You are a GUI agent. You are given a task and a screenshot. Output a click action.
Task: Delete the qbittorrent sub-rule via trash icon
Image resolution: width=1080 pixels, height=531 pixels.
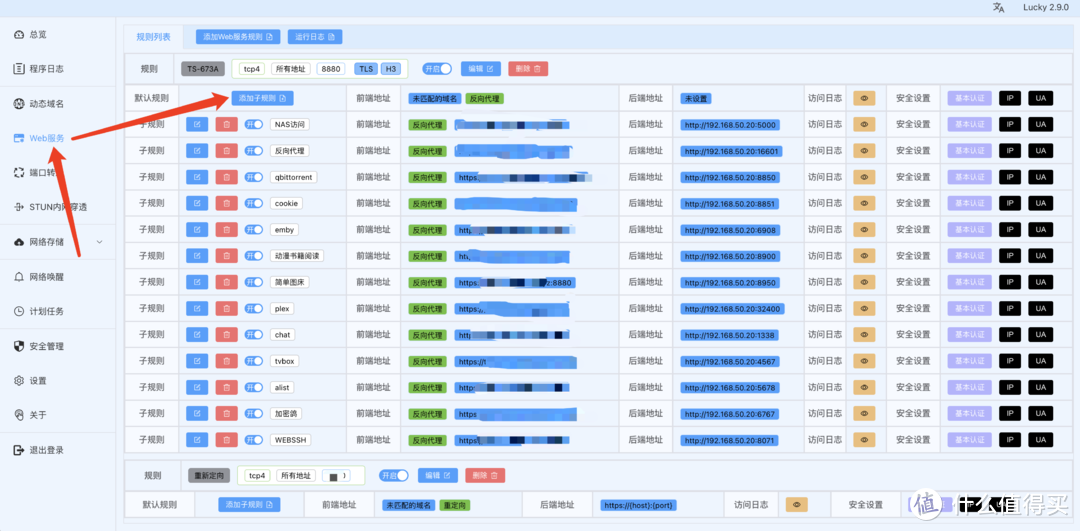(227, 177)
